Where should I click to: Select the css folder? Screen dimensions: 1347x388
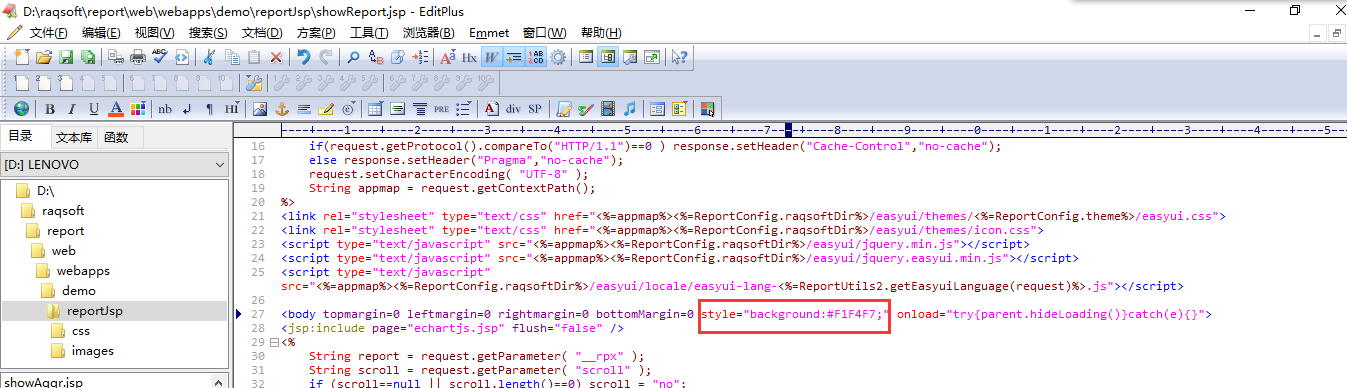(x=81, y=330)
